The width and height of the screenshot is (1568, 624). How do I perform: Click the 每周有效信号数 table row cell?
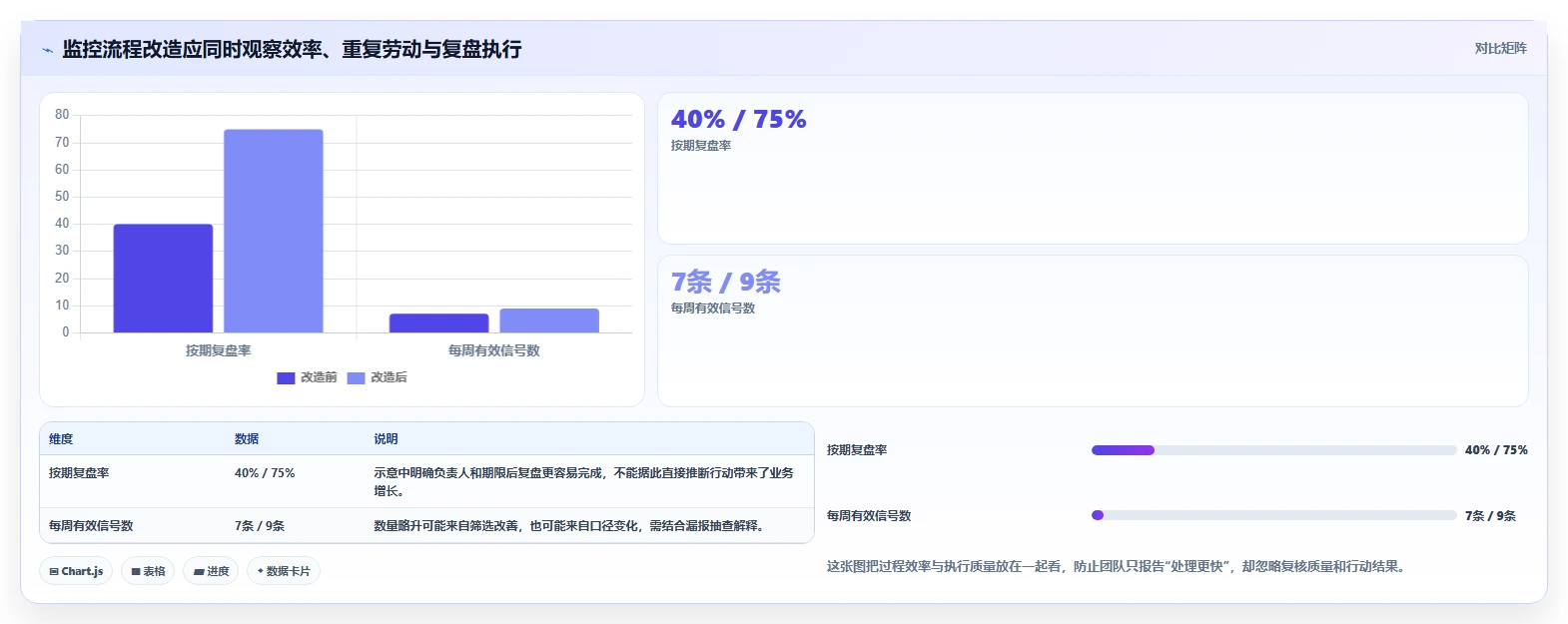(91, 525)
